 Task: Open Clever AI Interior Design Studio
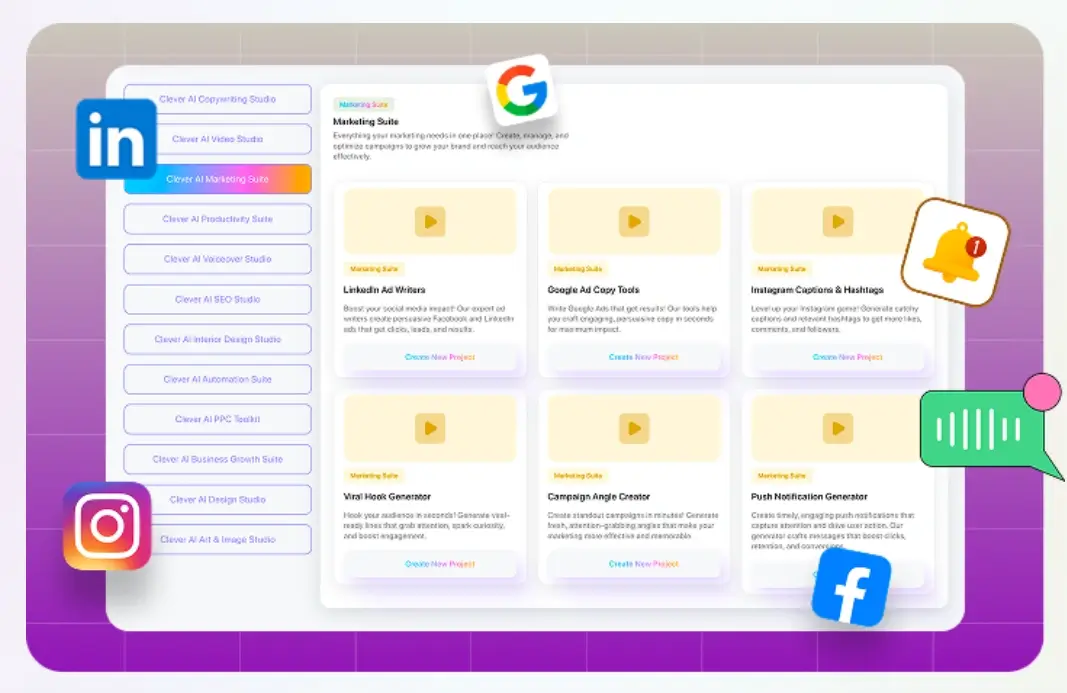tap(218, 339)
